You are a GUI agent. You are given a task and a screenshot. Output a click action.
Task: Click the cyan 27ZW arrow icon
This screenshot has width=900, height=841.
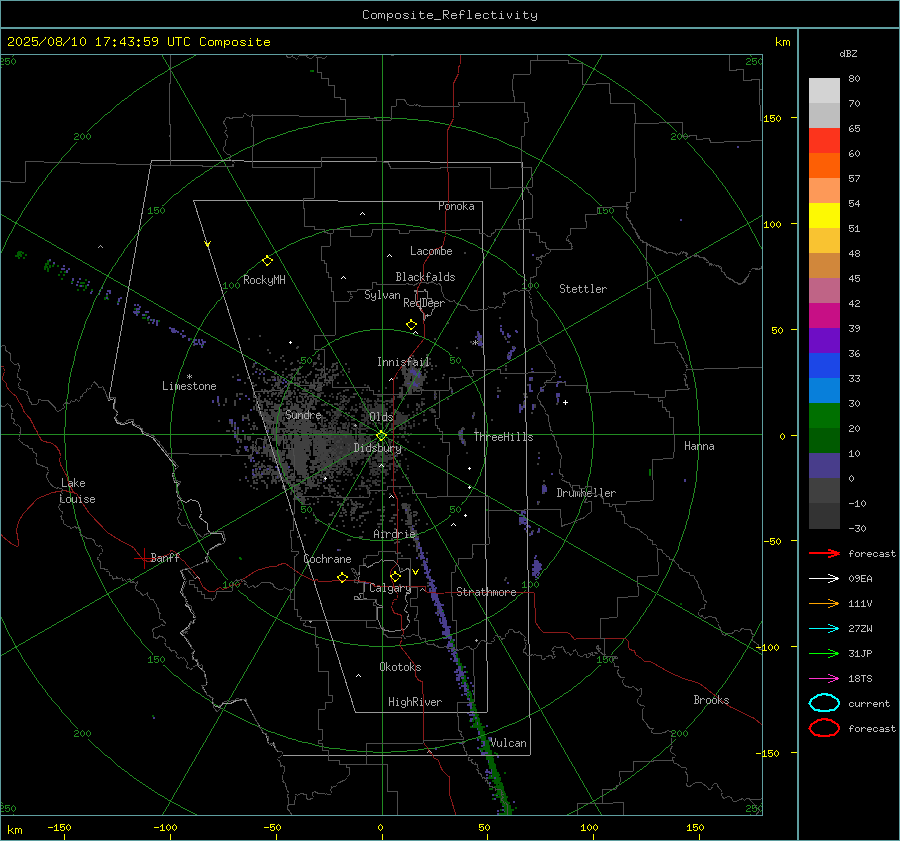tap(824, 629)
